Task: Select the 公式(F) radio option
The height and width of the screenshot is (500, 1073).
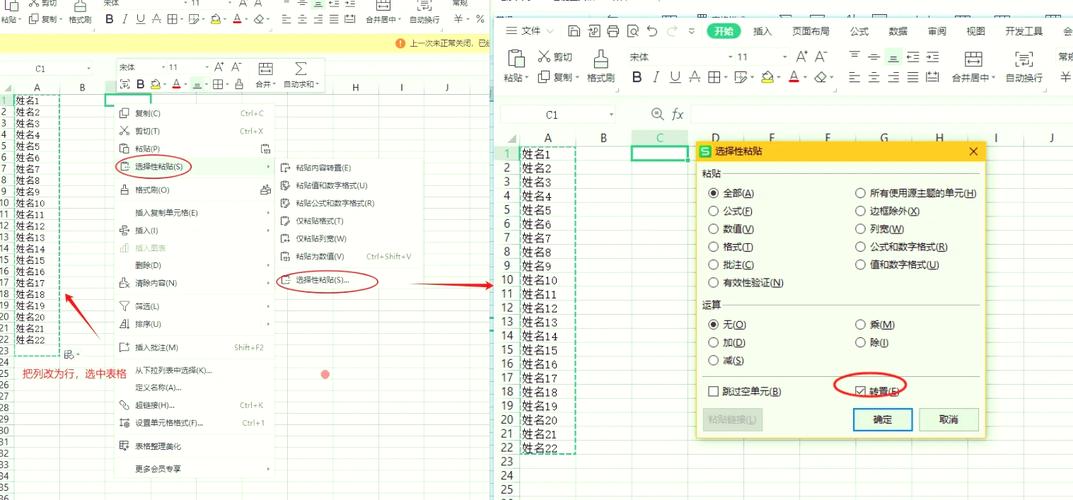Action: [x=714, y=211]
